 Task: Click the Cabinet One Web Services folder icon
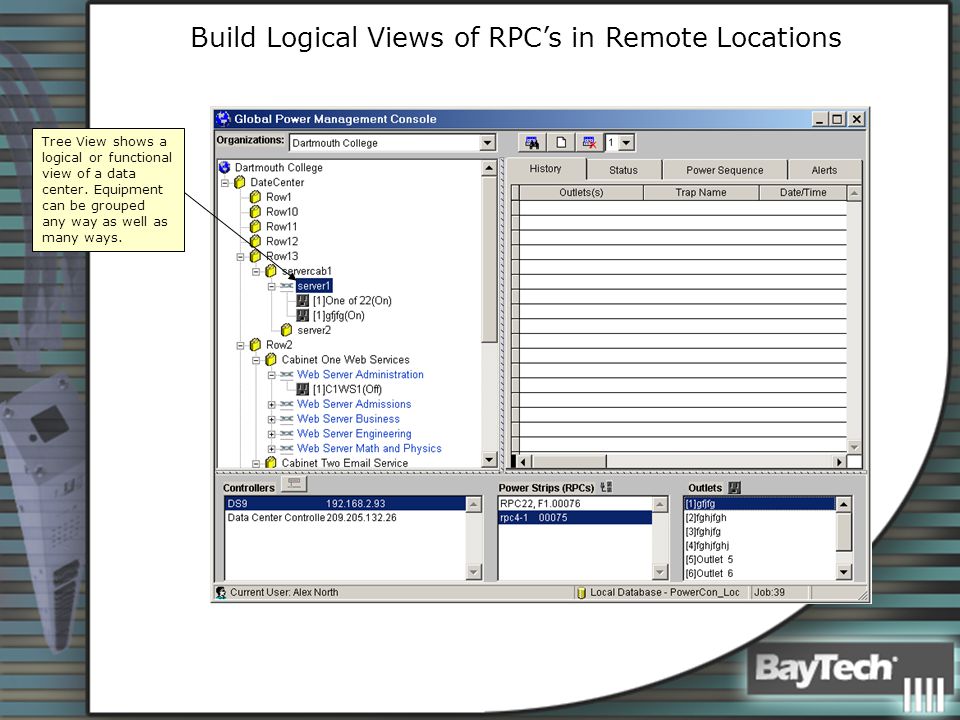pos(271,359)
